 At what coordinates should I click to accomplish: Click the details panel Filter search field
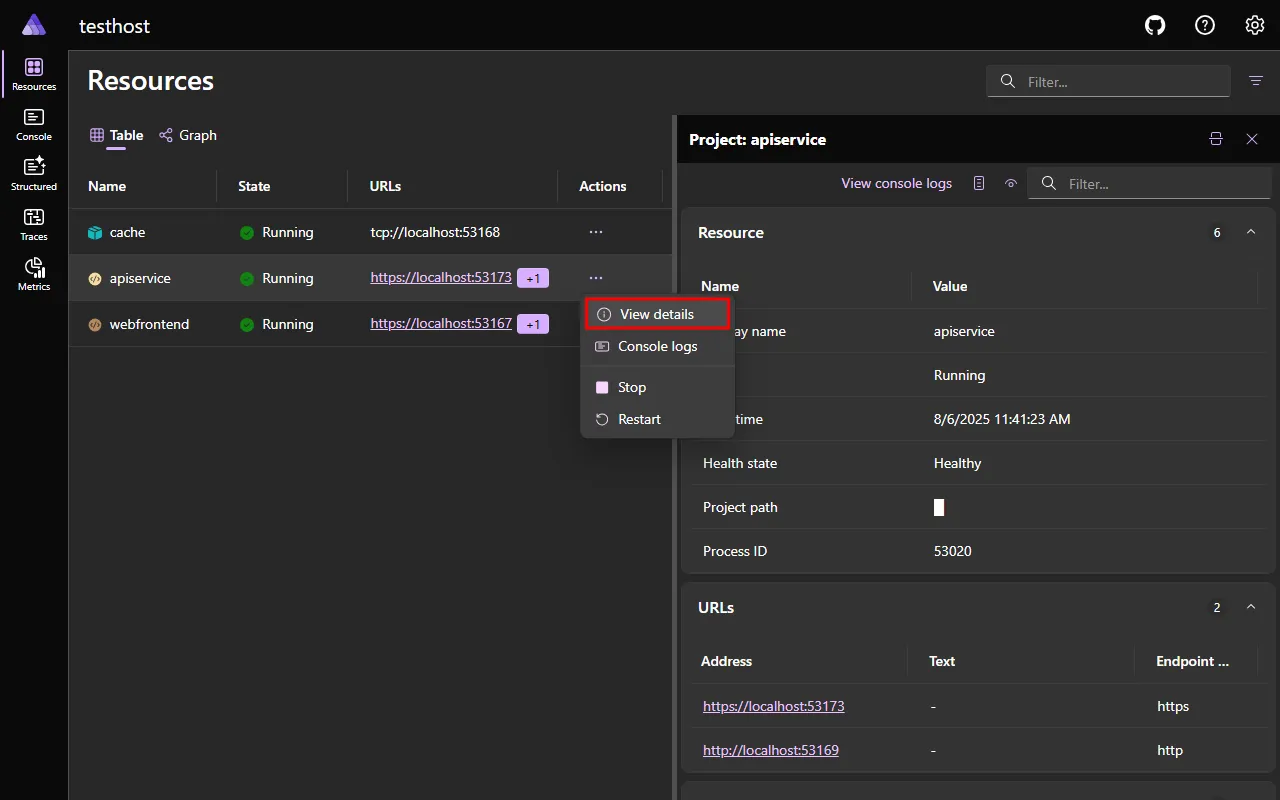pyautogui.click(x=1150, y=183)
